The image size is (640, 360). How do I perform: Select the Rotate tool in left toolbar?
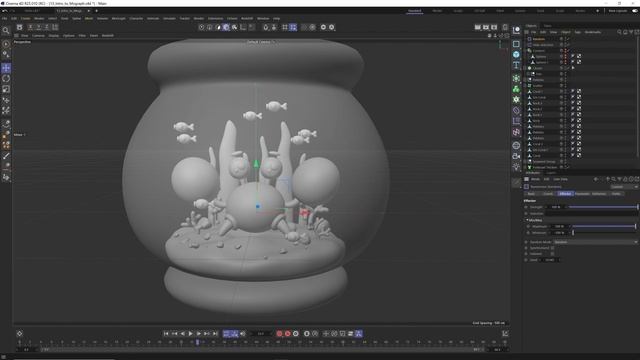pyautogui.click(x=6, y=78)
